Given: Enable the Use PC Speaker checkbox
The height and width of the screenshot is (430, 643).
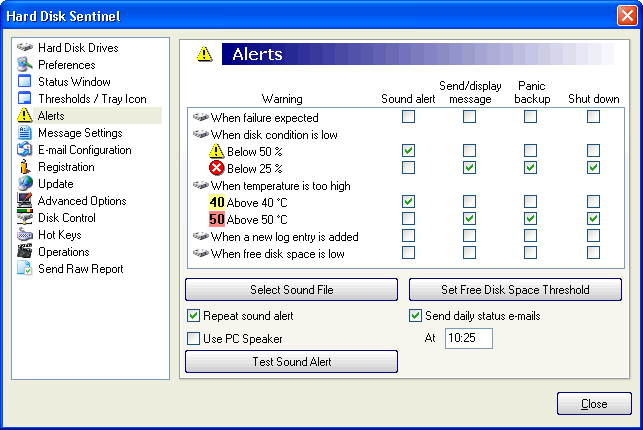Looking at the screenshot, I should (x=193, y=339).
